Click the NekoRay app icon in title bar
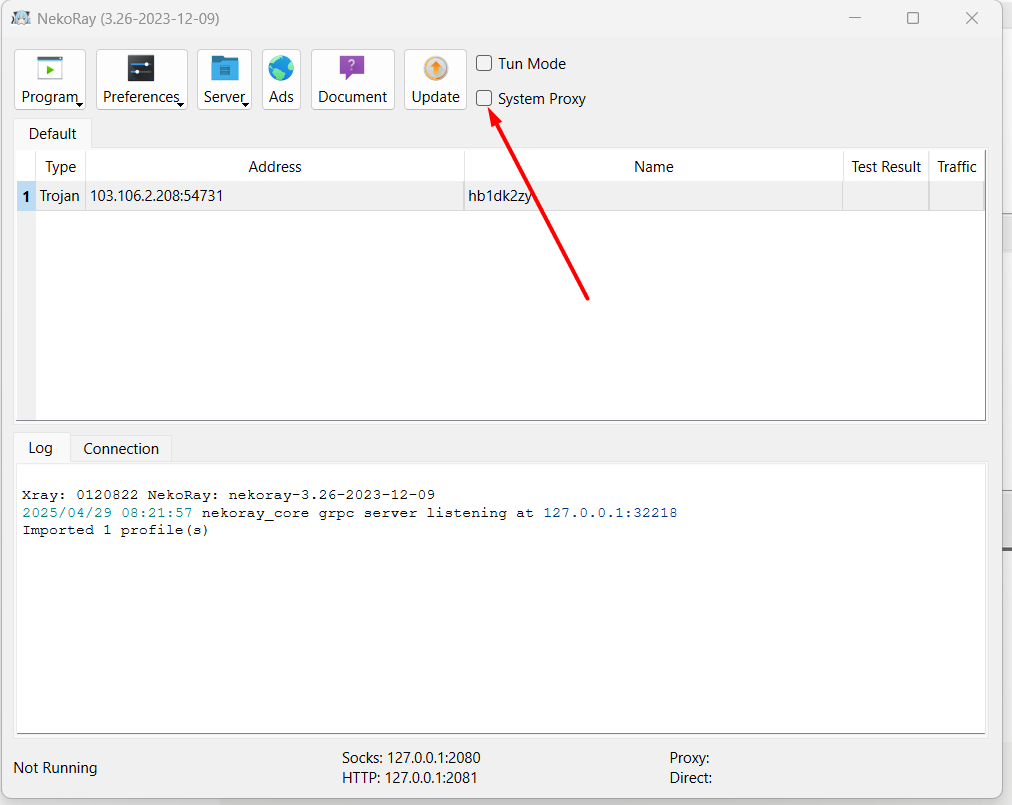Viewport: 1012px width, 805px height. (21, 18)
